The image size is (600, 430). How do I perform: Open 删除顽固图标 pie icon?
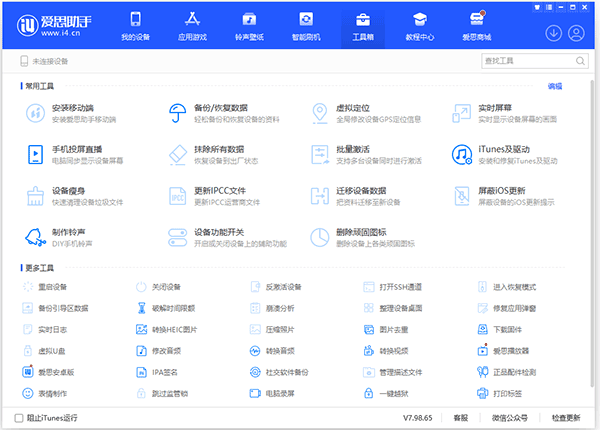(320, 237)
